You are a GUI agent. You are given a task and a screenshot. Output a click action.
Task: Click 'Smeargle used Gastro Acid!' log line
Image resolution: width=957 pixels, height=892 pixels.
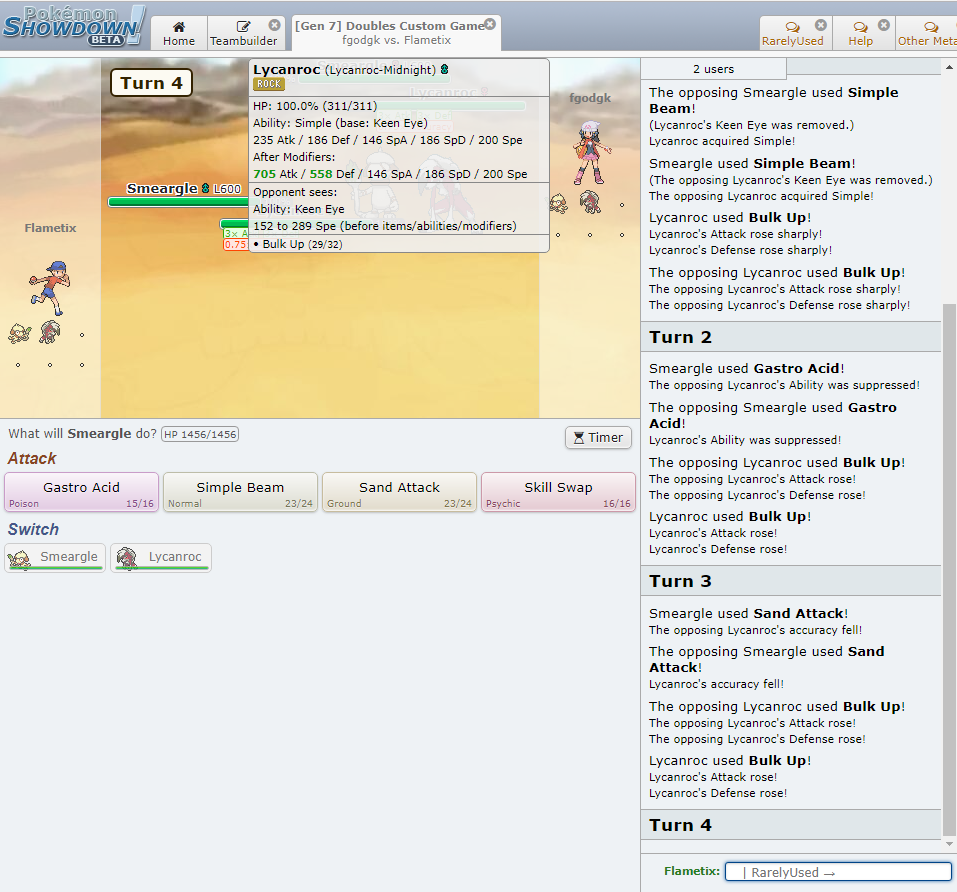746,369
